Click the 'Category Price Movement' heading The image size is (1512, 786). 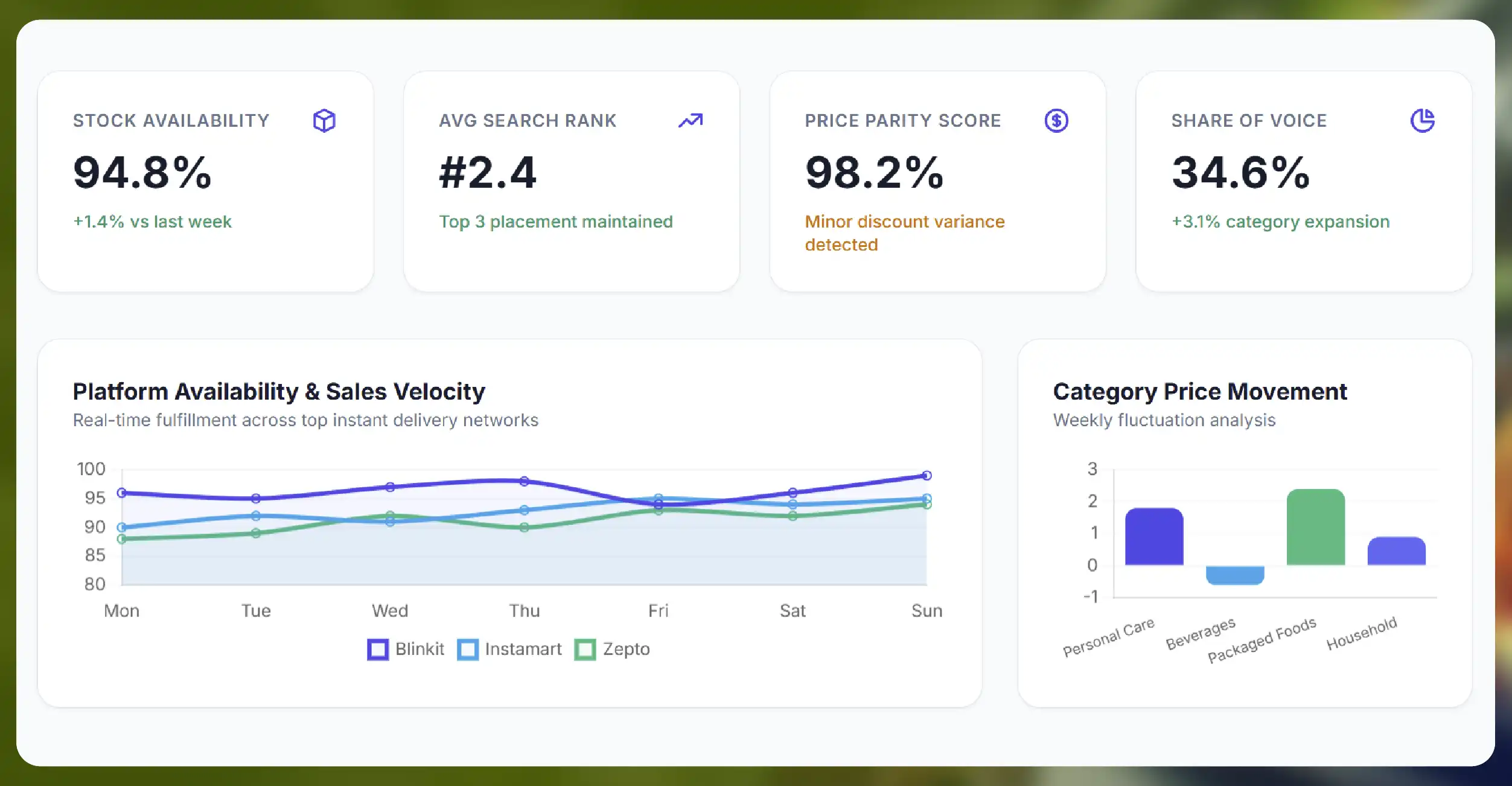[x=1200, y=392]
